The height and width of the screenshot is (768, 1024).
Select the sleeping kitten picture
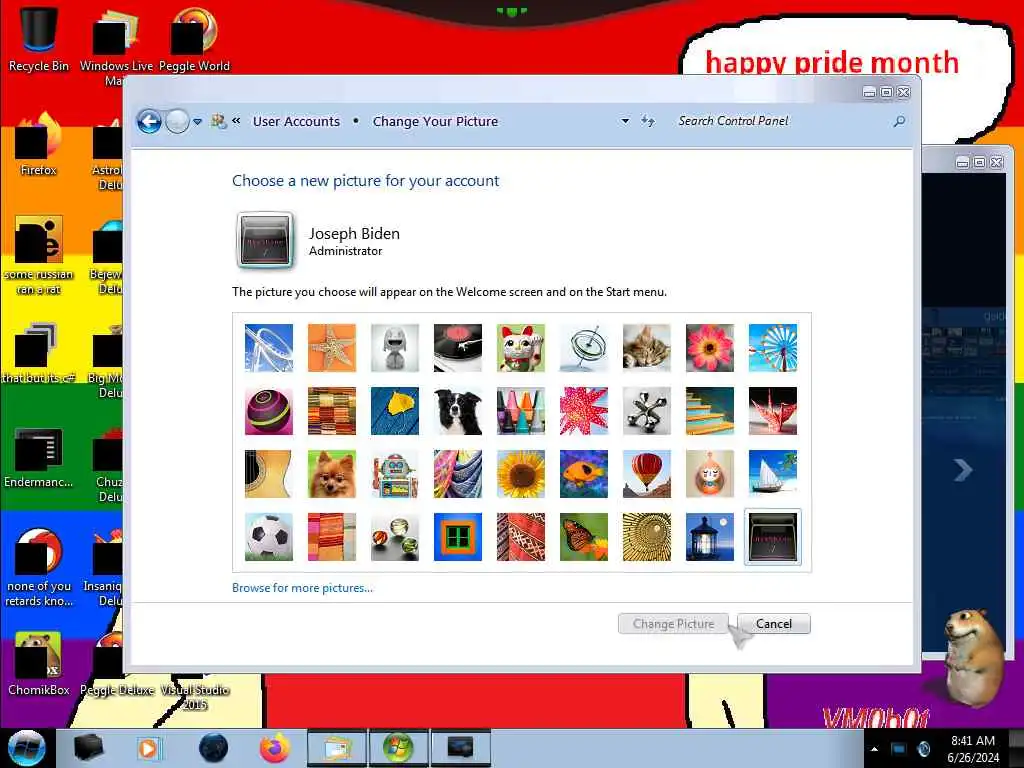[x=647, y=348]
